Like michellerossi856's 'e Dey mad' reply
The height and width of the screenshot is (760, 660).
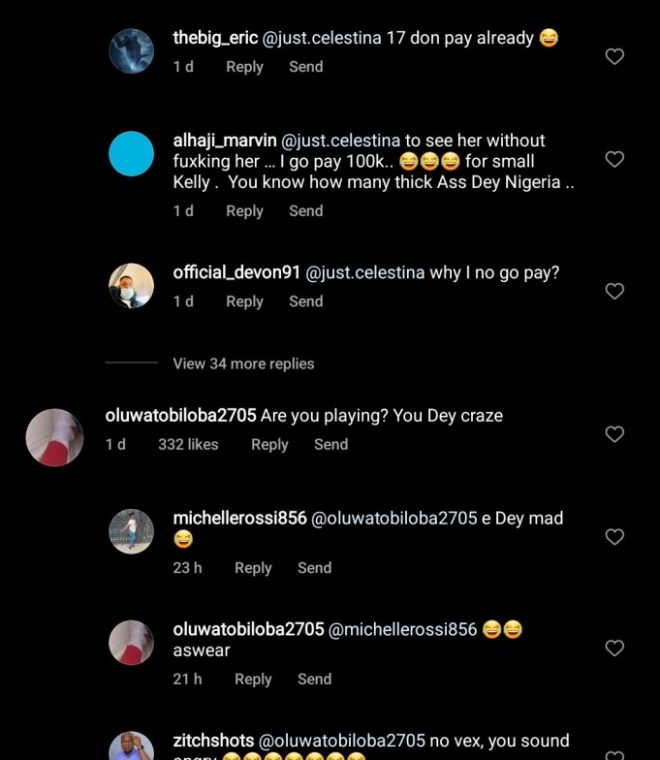[x=615, y=537]
